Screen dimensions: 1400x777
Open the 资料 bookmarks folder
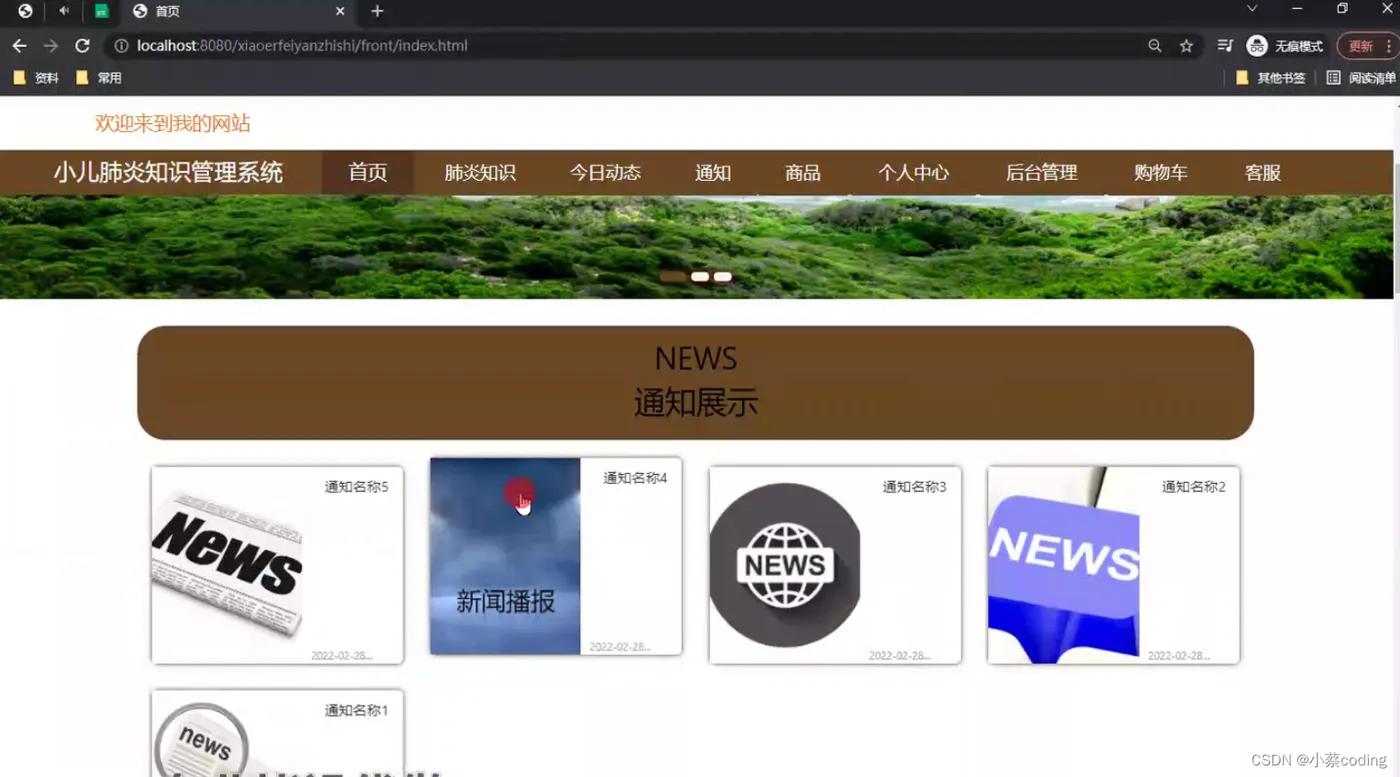[x=36, y=78]
